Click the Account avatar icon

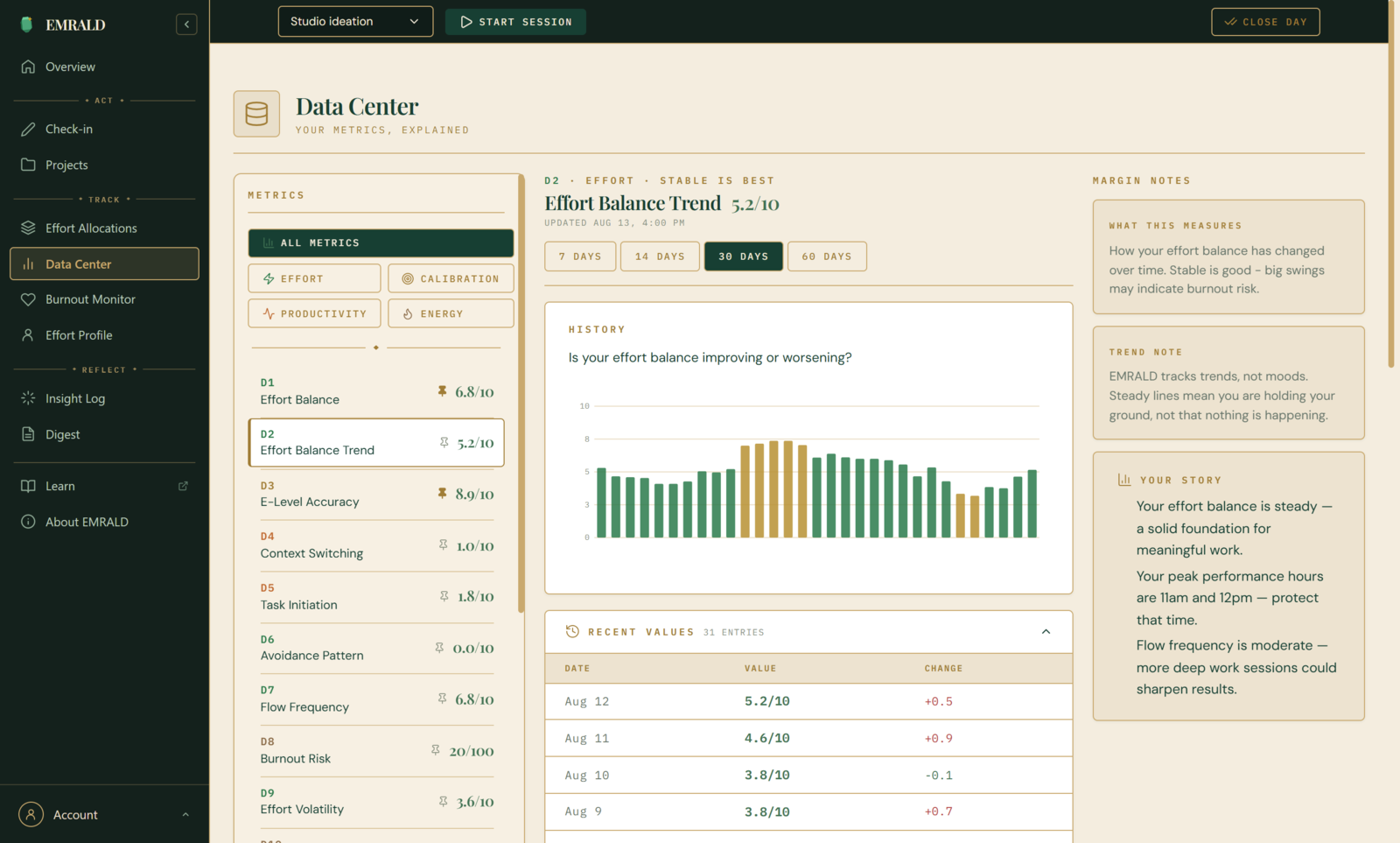click(31, 815)
